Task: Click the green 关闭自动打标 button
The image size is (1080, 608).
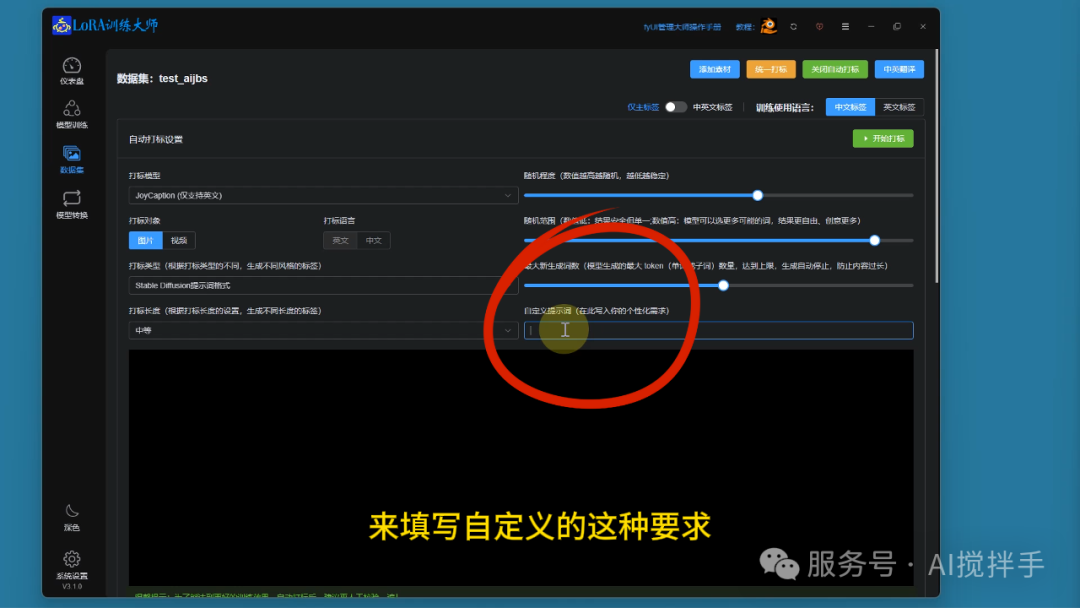Action: point(835,70)
